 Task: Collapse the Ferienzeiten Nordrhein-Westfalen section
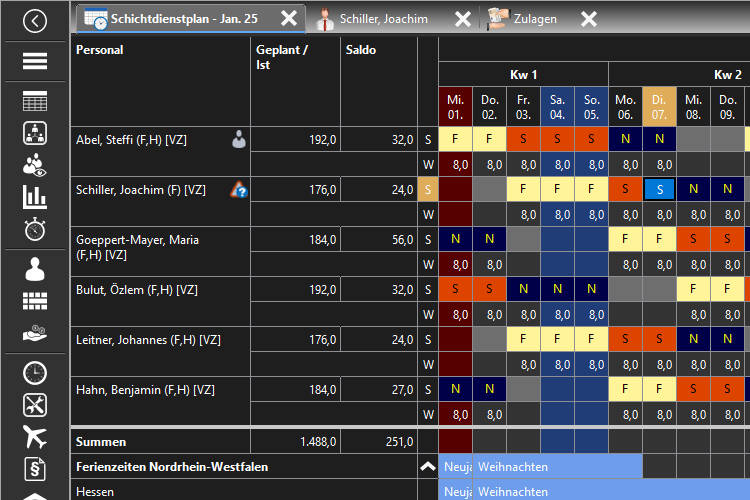coord(427,467)
